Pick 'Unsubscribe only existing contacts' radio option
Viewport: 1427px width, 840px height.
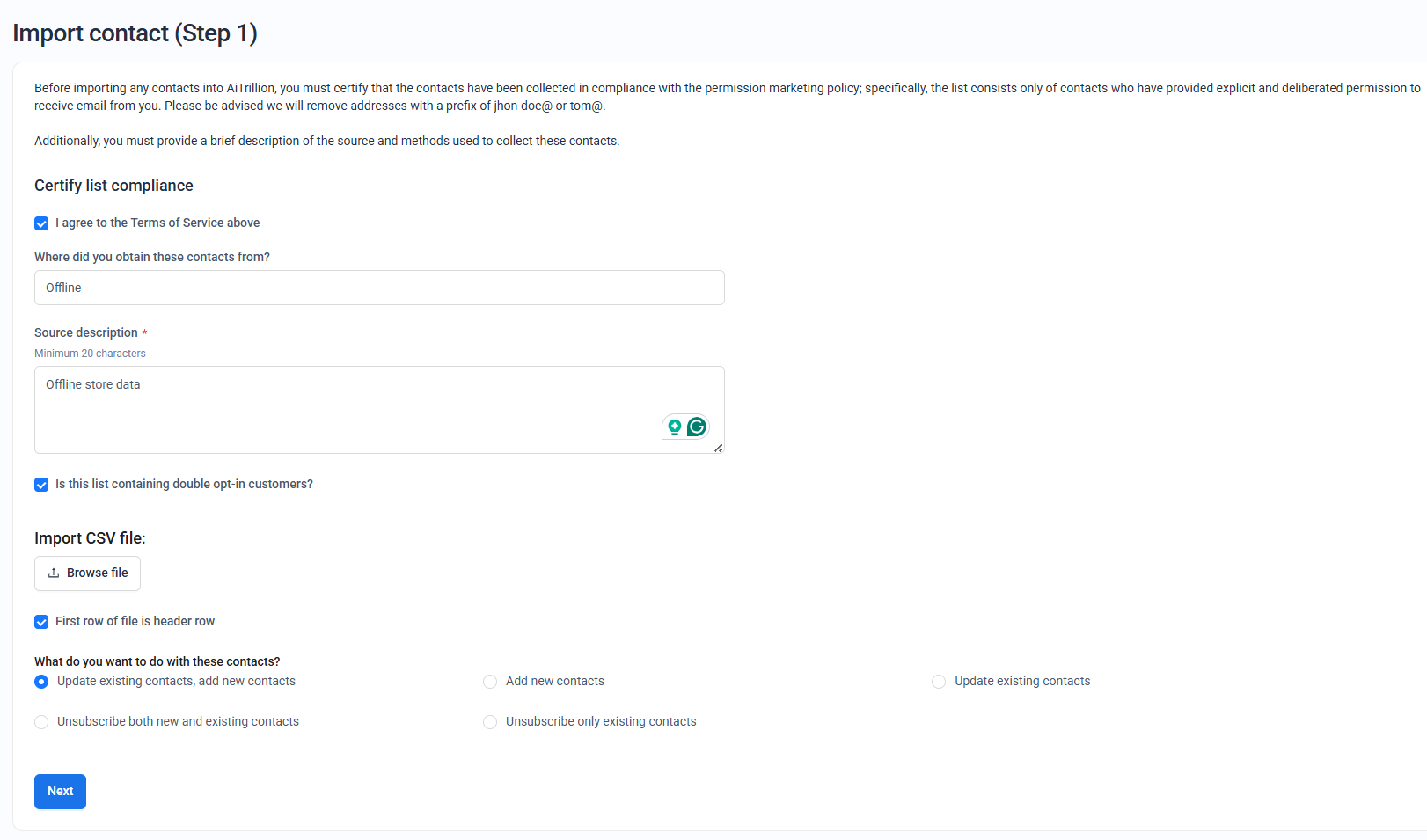tap(490, 722)
